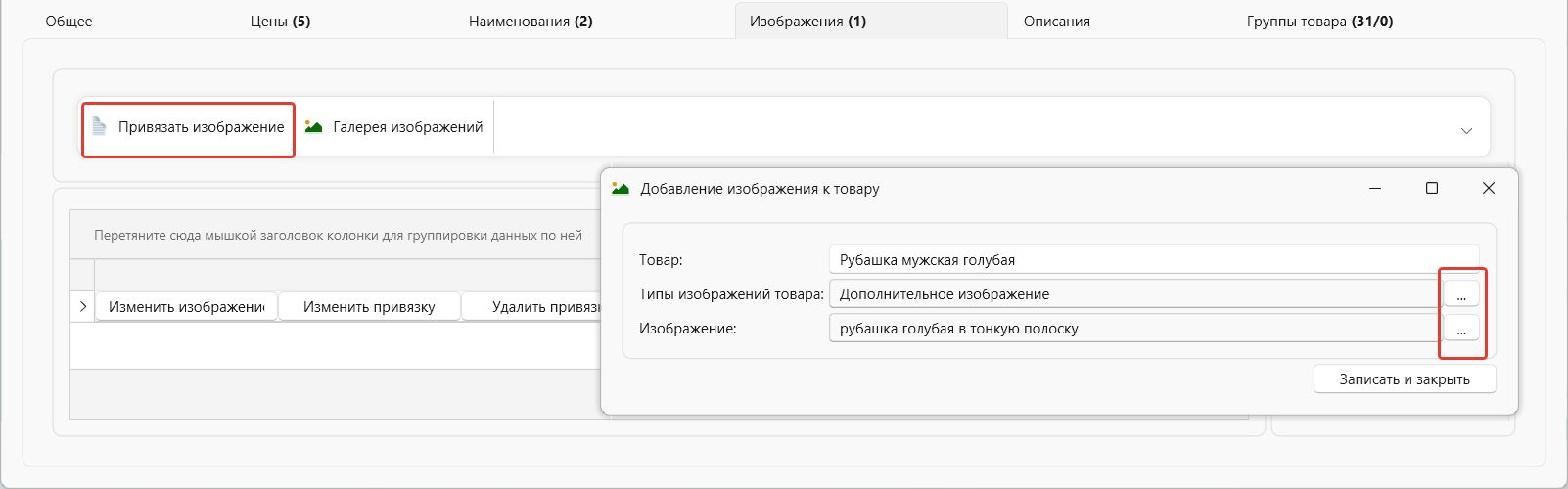Screen dimensions: 1568x489
Task: Click the Типы изображений товара field
Action: pyautogui.click(x=1135, y=294)
